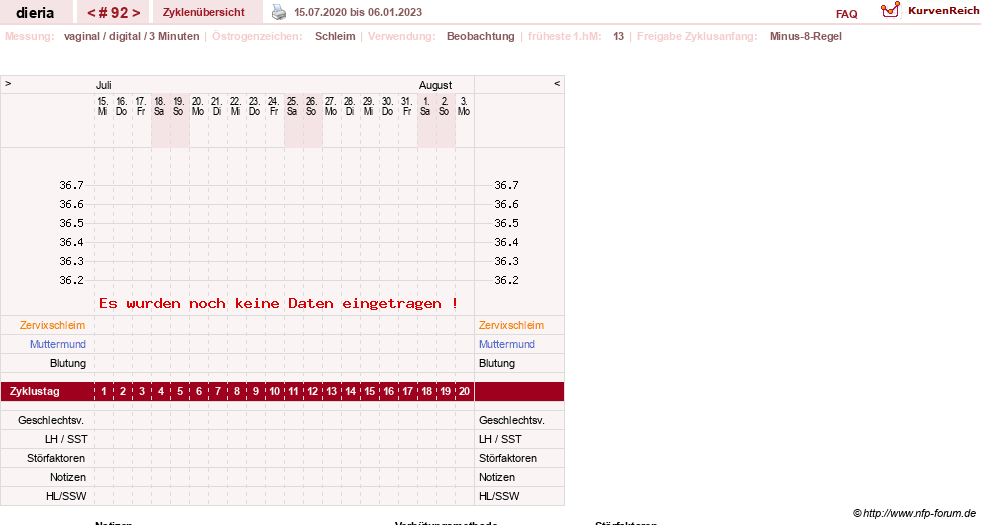This screenshot has height=525, width=981.
Task: Click right Muttermund label
Action: coord(507,344)
